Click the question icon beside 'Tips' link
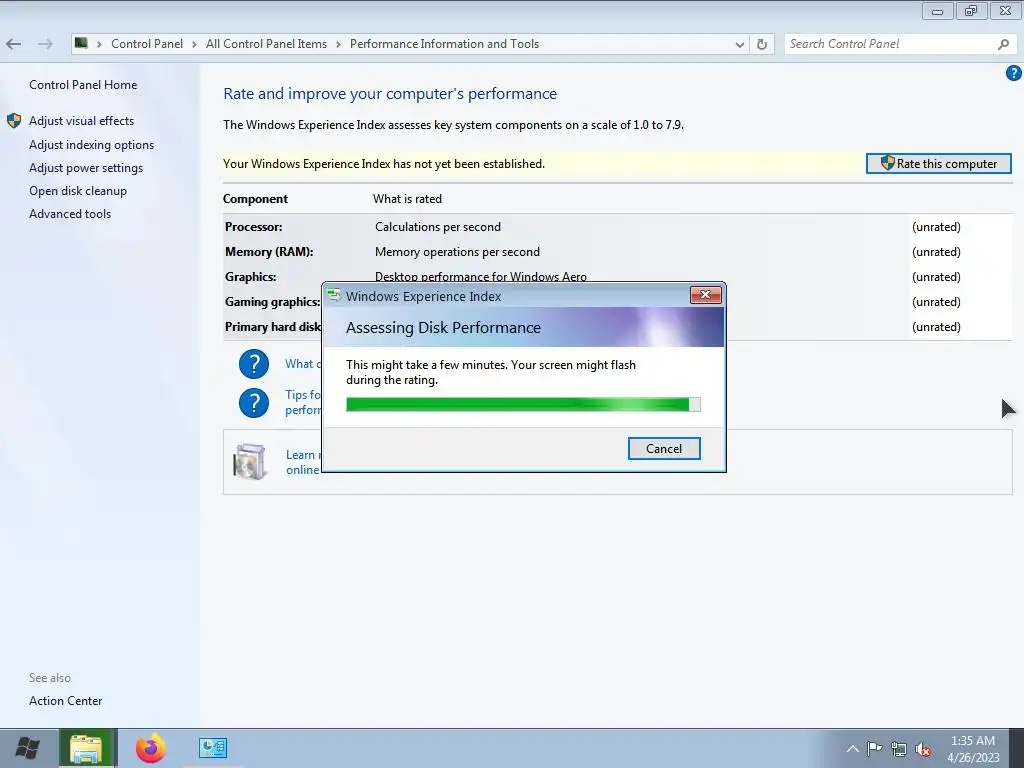1024x768 pixels. tap(254, 403)
